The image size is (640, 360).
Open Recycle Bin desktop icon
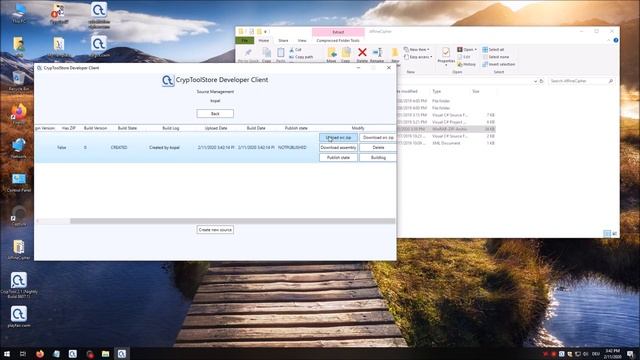(x=19, y=81)
